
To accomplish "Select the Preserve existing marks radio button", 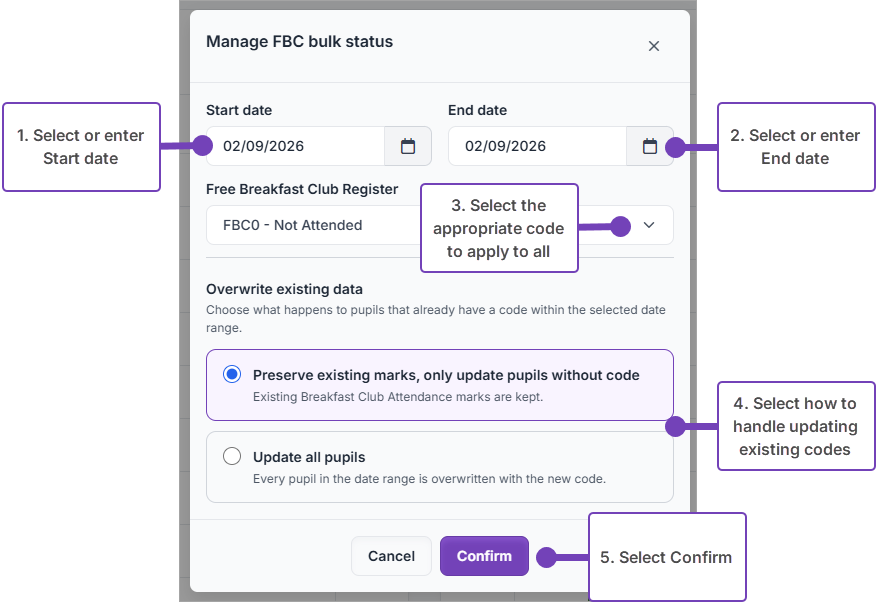I will click(x=232, y=374).
